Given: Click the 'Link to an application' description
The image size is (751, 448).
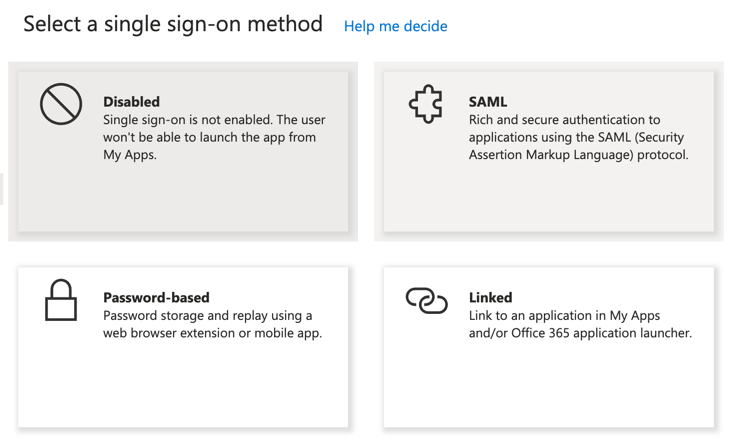Looking at the screenshot, I should (x=566, y=316).
